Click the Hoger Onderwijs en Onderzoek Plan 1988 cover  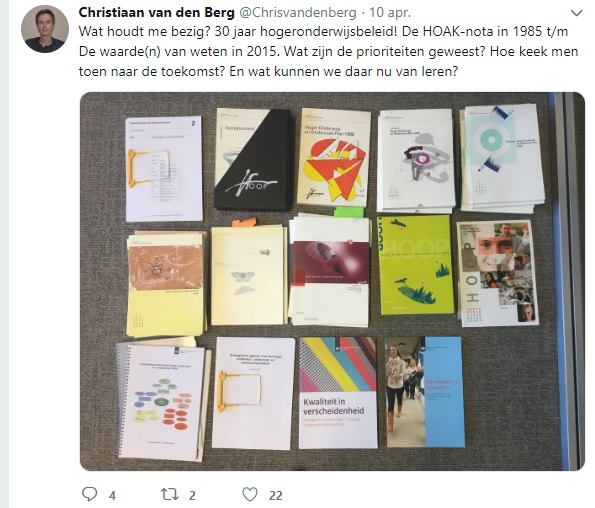(x=334, y=157)
